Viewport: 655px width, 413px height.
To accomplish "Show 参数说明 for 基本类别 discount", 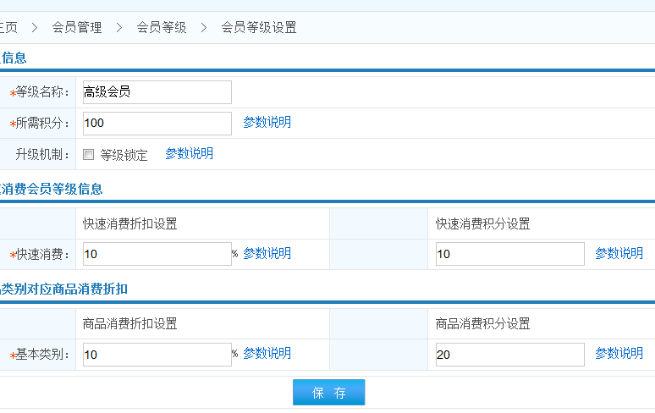I will click(267, 354).
